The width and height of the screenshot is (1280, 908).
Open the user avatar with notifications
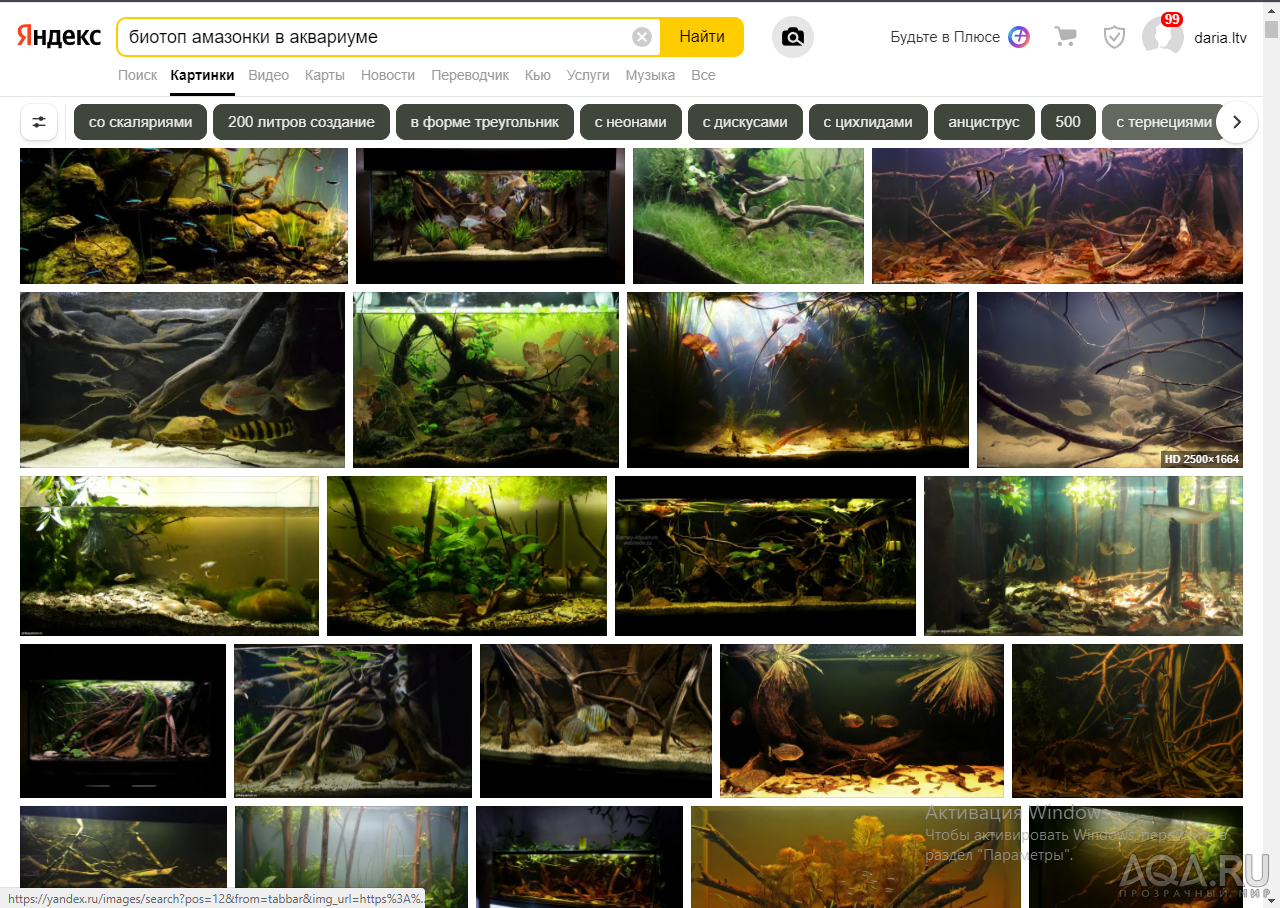(x=1163, y=37)
